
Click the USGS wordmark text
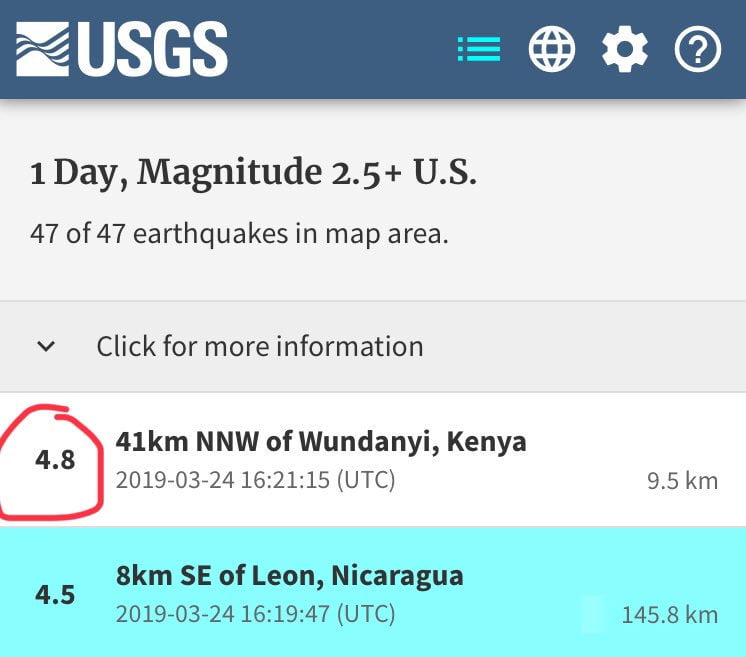point(151,49)
